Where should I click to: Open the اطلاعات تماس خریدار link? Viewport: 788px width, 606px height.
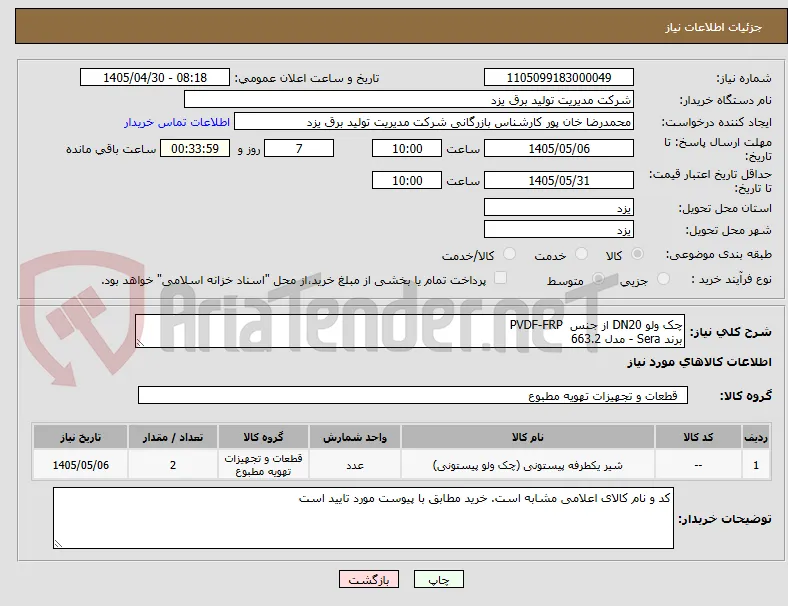click(x=177, y=122)
